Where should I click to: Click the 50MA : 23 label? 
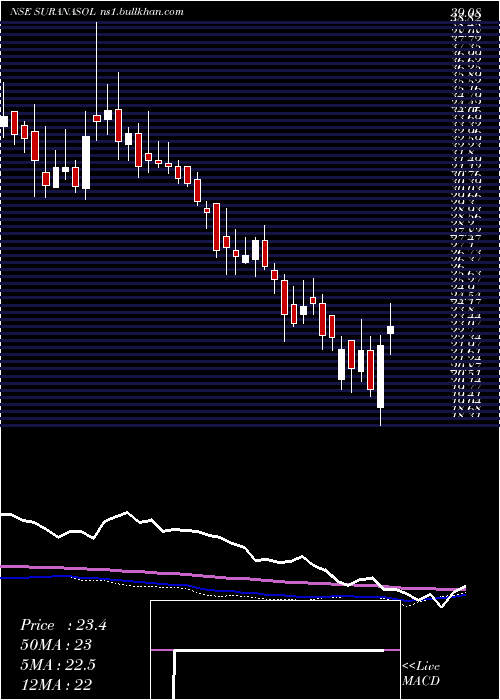pyautogui.click(x=56, y=645)
